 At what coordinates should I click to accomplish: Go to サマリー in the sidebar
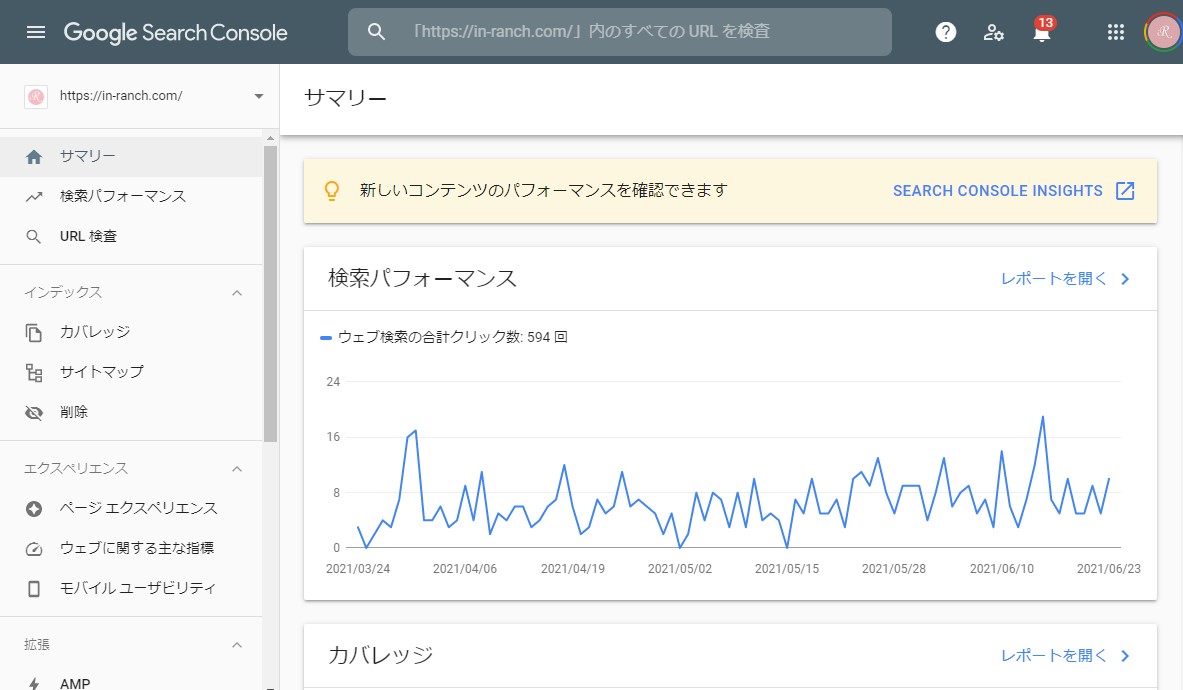click(131, 157)
